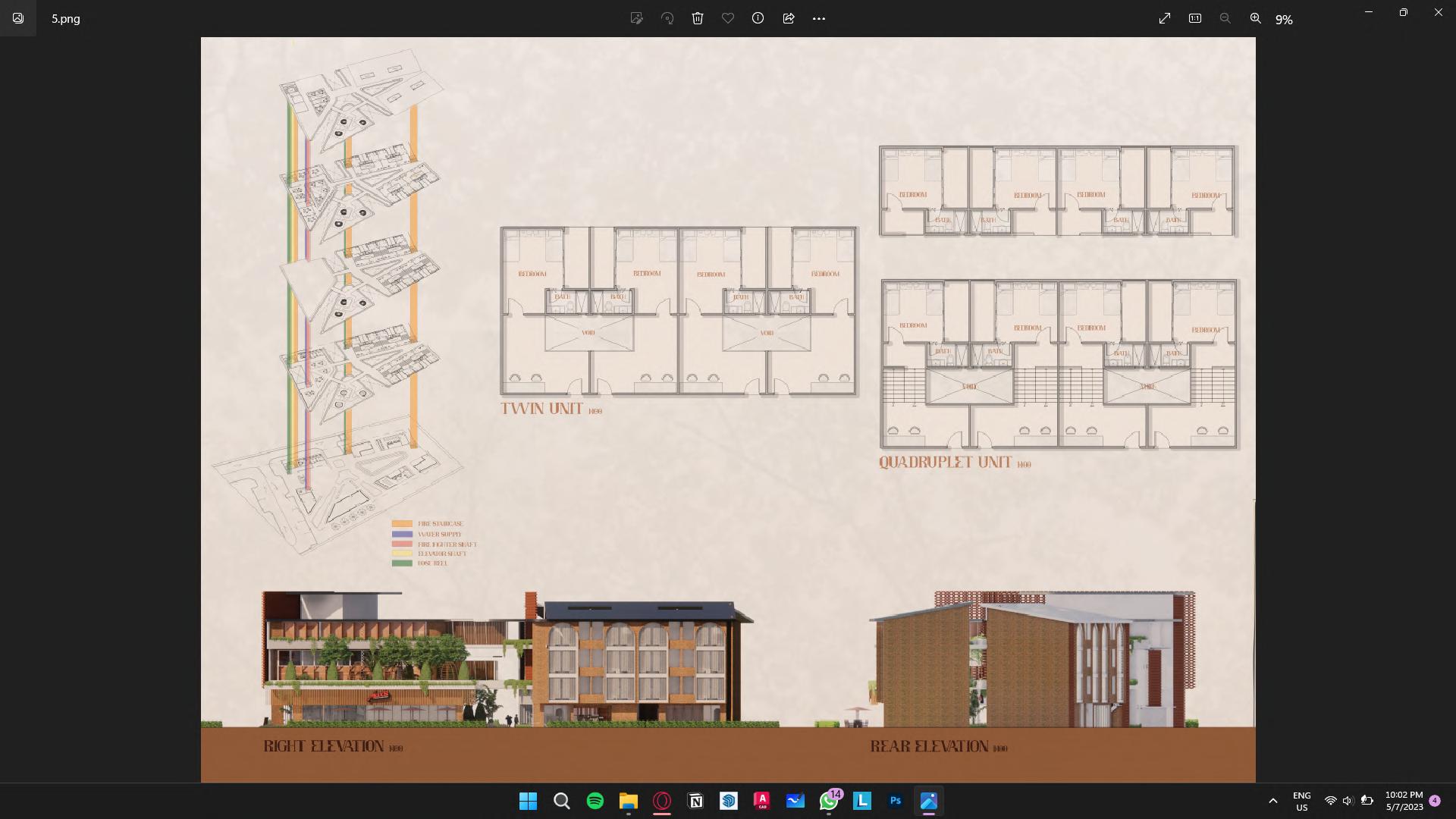Screen dimensions: 1456x819
Task: Zoom in with the plus magnifier
Action: pyautogui.click(x=1256, y=18)
